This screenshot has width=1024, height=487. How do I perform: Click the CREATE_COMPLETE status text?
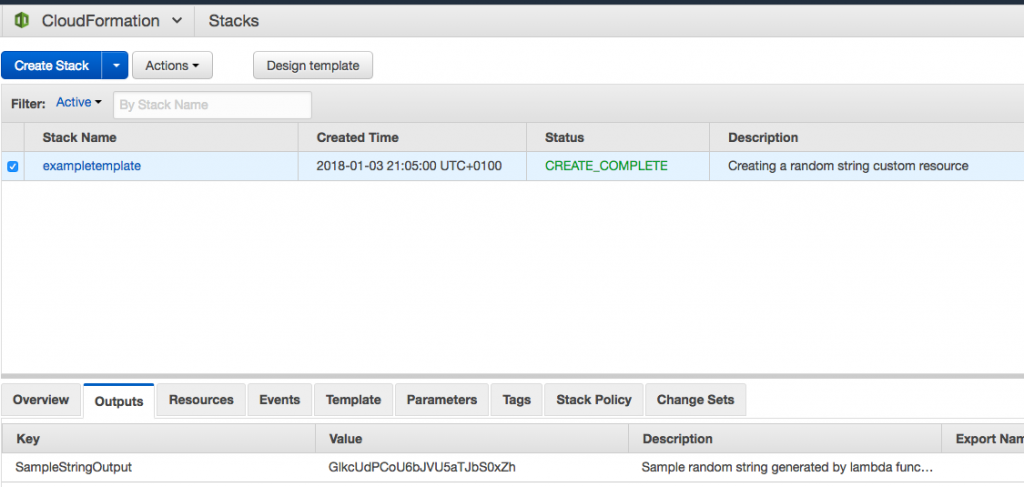(x=606, y=166)
